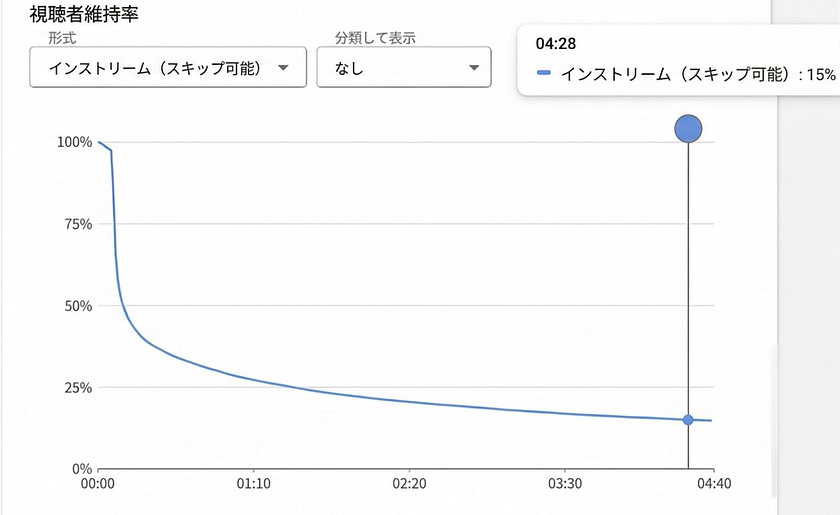
Task: Click the 02:20 x-axis time label
Action: tap(409, 482)
